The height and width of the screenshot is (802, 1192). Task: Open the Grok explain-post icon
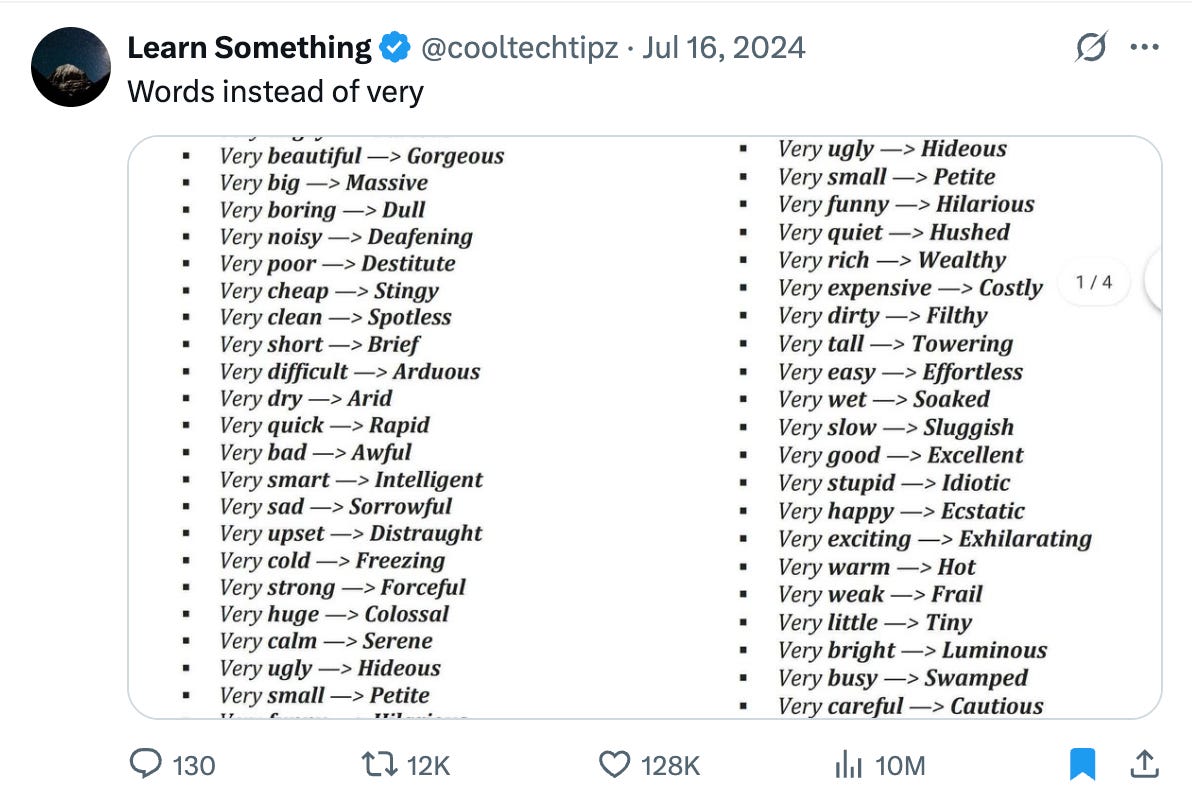click(x=1090, y=47)
